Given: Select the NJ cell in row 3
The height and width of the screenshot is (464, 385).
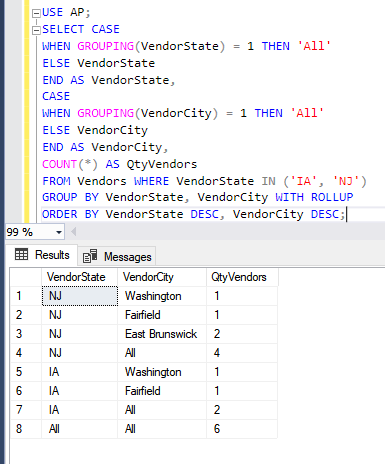Looking at the screenshot, I should tap(80, 334).
